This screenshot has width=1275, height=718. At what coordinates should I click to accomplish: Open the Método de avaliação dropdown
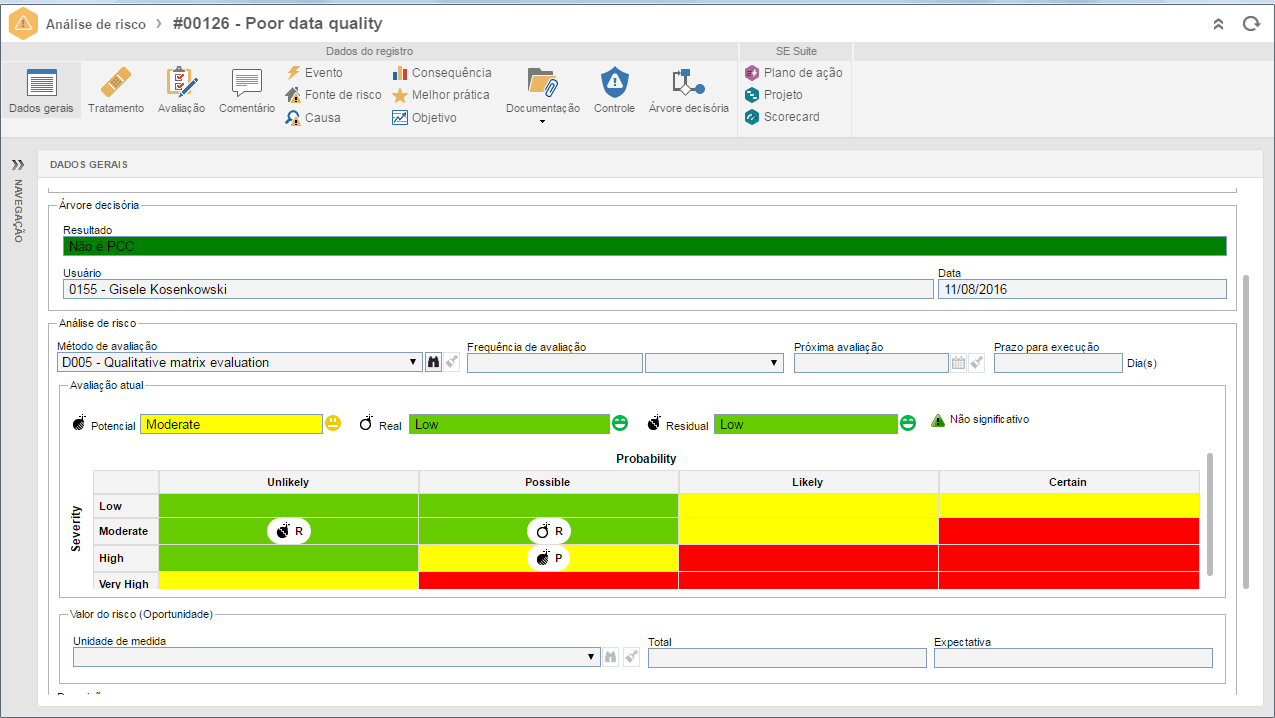click(x=240, y=362)
